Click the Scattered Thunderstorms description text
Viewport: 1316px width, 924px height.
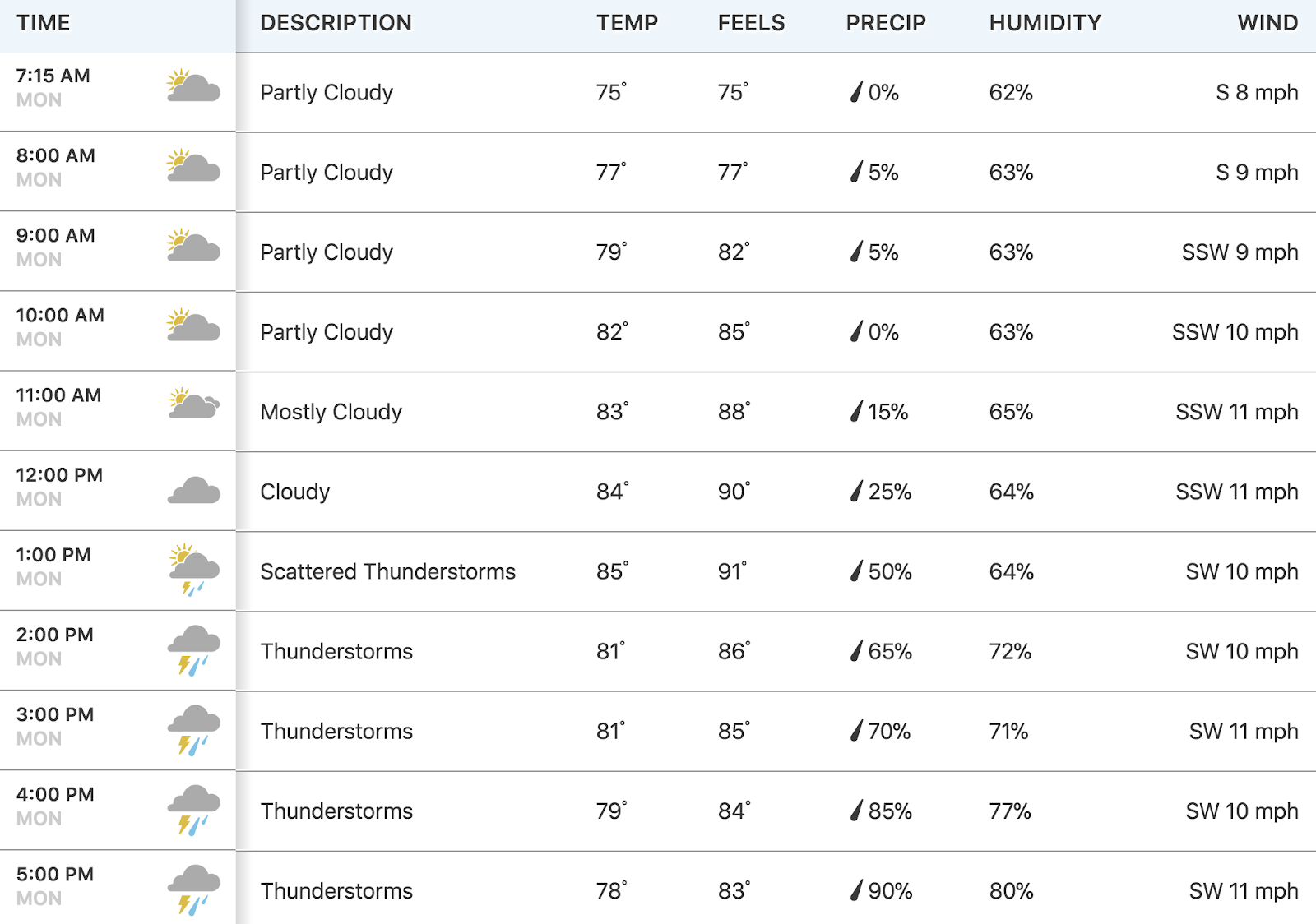[388, 571]
